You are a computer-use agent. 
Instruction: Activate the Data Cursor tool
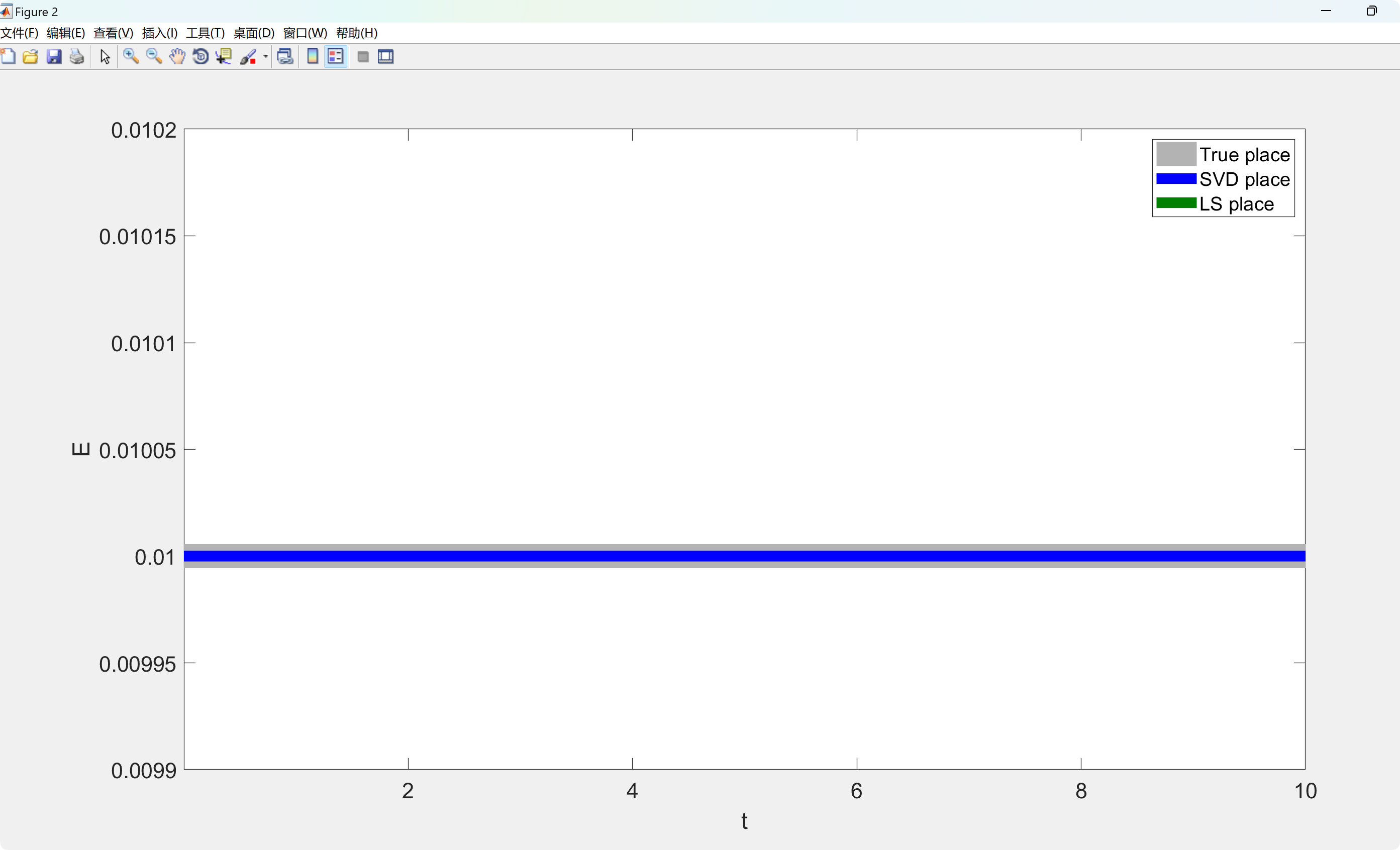click(x=223, y=57)
